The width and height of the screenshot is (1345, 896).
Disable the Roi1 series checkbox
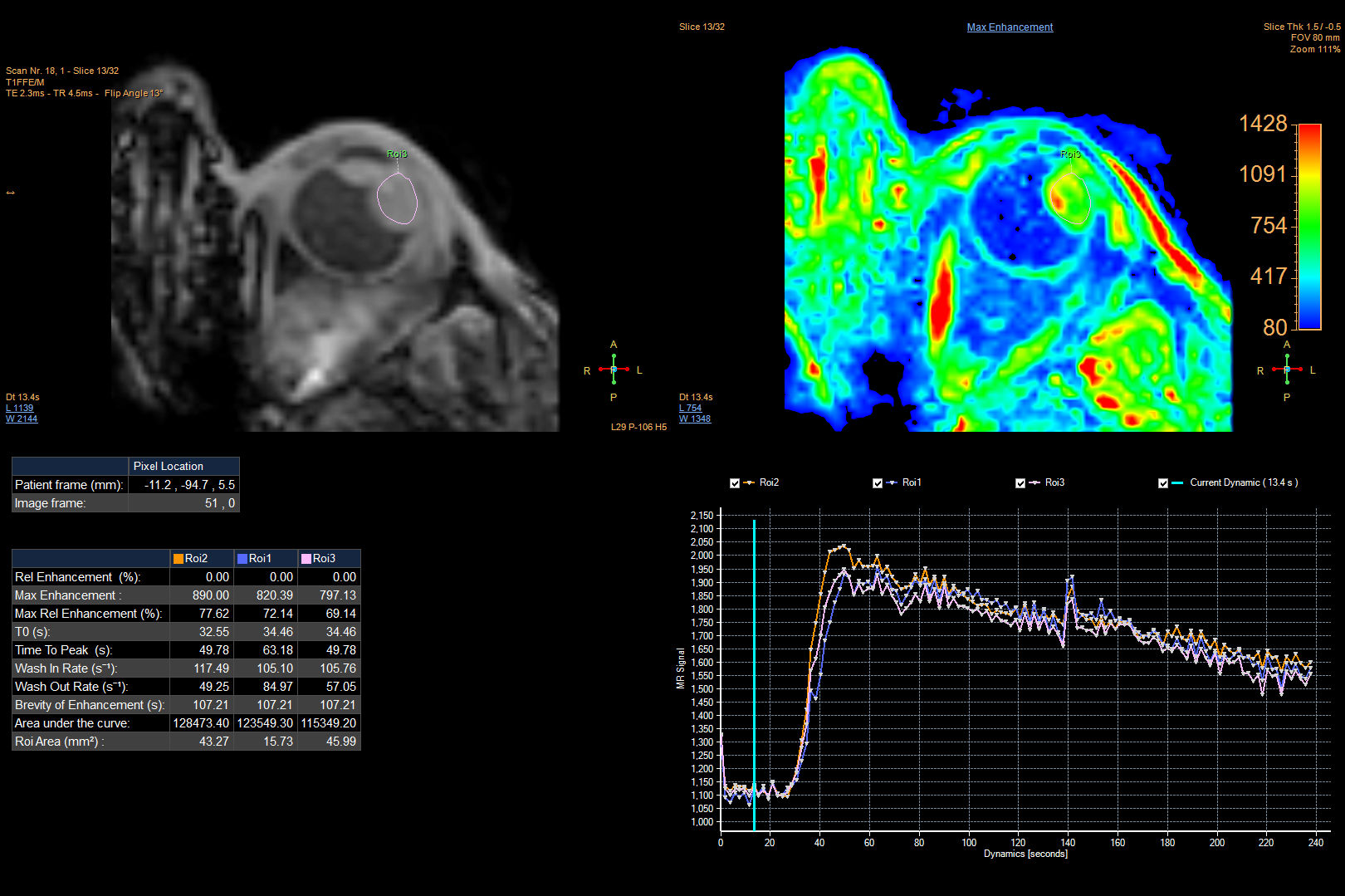coord(877,482)
